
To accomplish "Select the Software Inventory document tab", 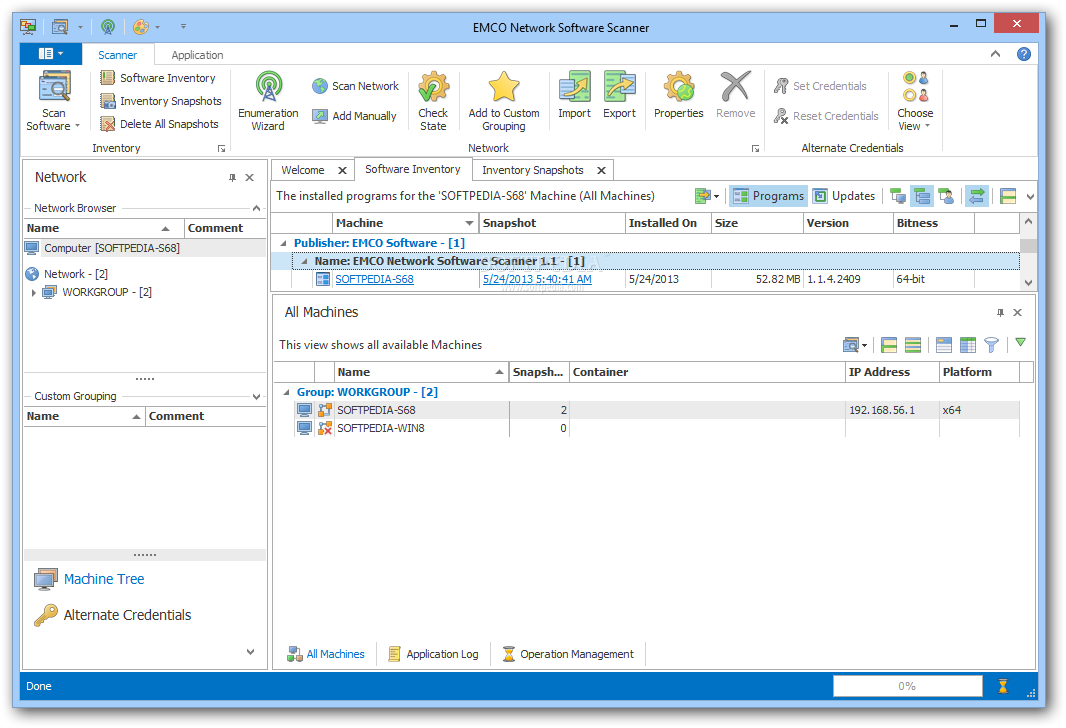I will click(x=413, y=169).
